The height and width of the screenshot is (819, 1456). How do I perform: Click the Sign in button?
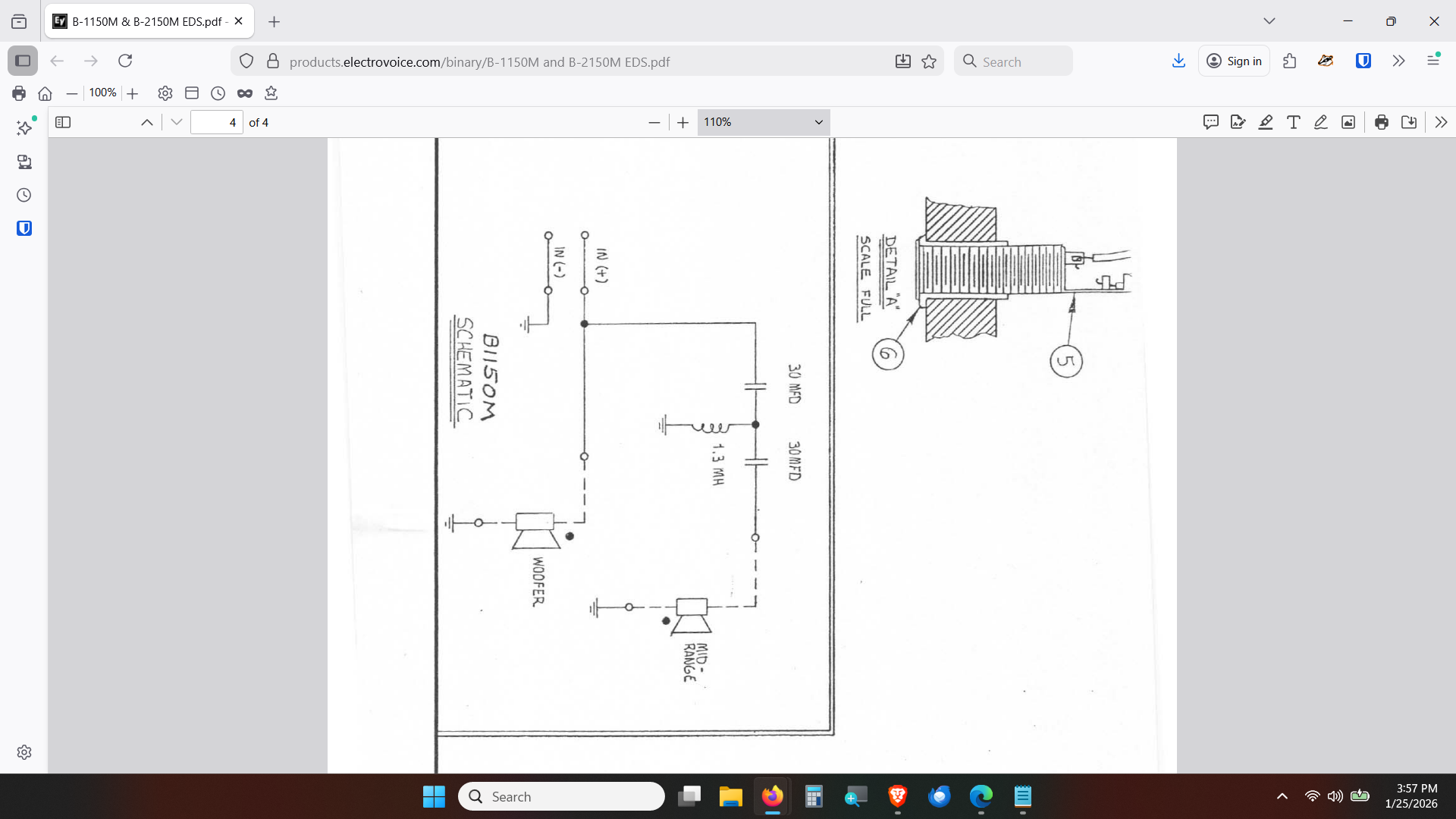[1234, 61]
